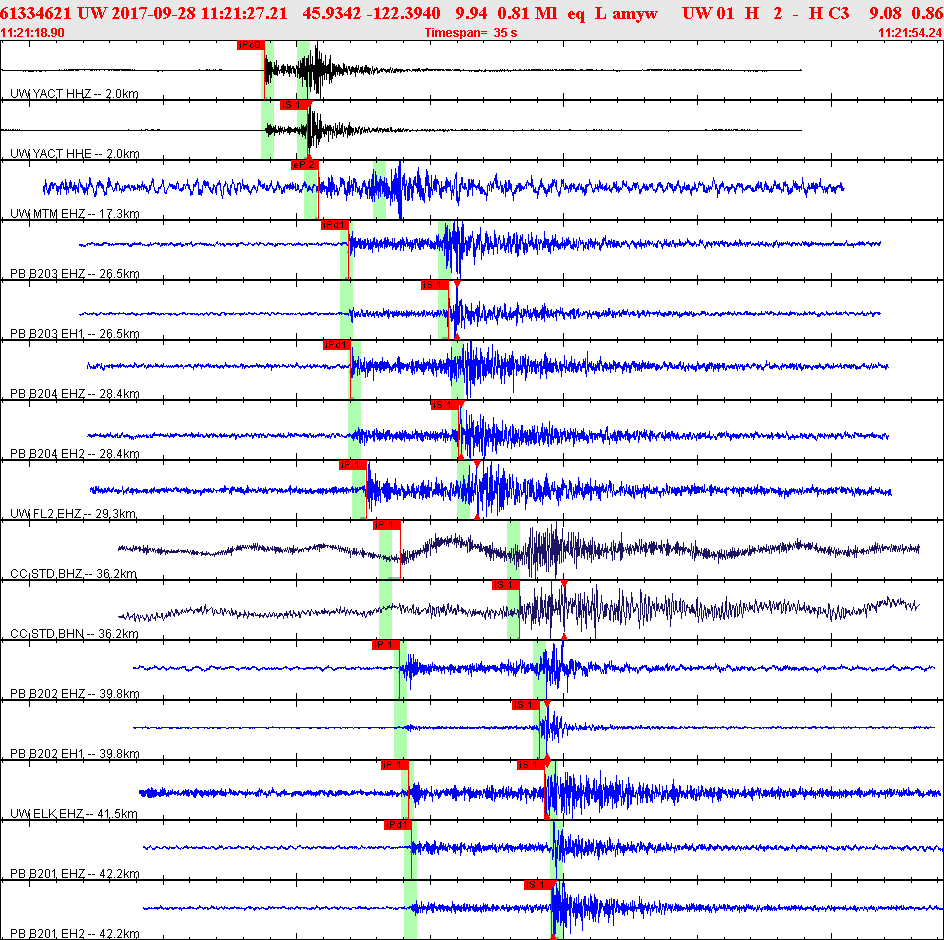
Task: Click the iS 1 pick flag on B204 EH2
Action: 444,405
